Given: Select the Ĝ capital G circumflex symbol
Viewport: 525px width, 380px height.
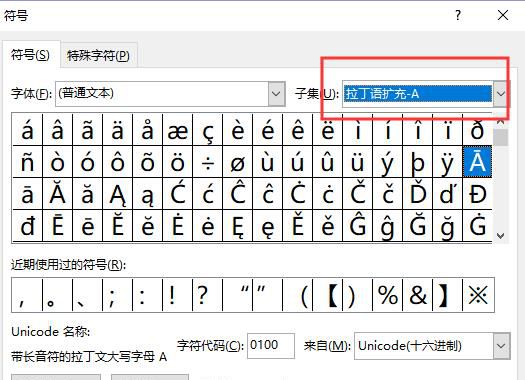Looking at the screenshot, I should [357, 226].
